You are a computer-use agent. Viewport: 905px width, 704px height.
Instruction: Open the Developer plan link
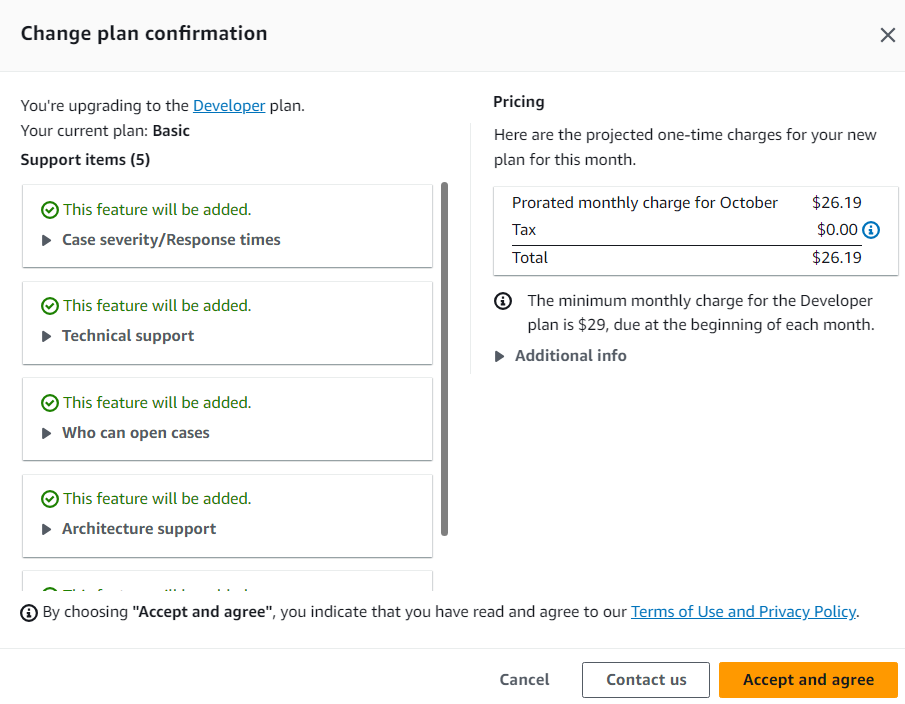click(x=229, y=105)
